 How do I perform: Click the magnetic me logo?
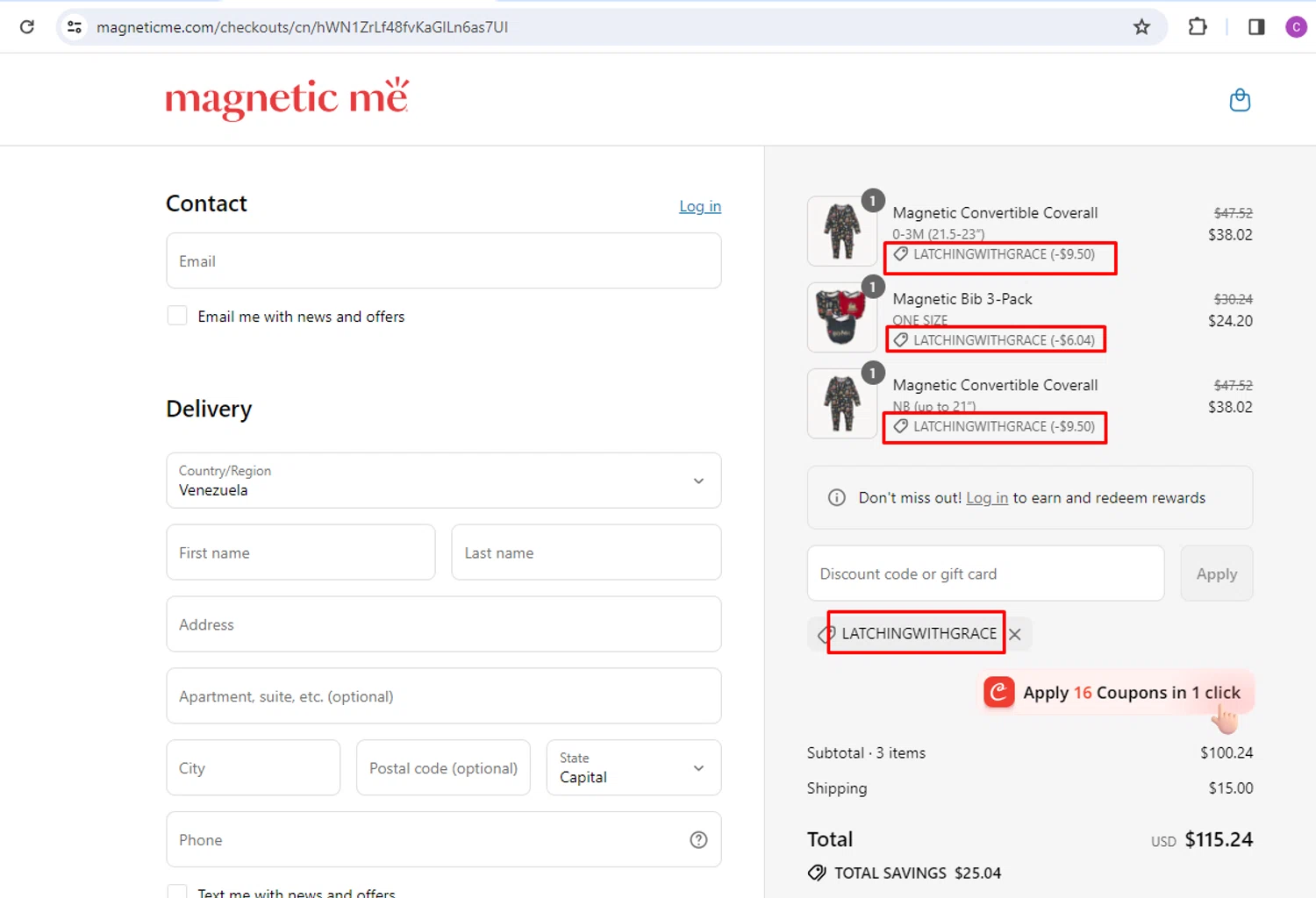click(287, 98)
